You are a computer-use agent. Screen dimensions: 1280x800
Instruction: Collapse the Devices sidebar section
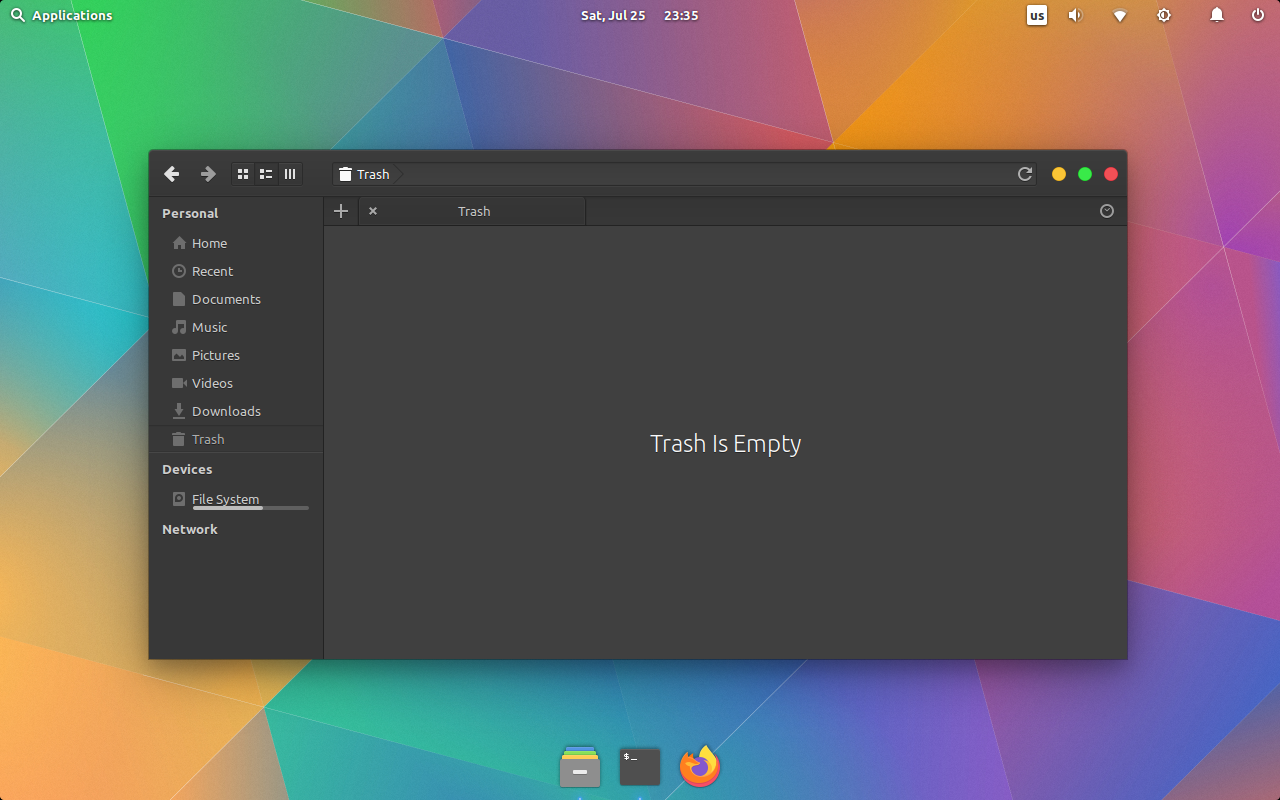(187, 469)
